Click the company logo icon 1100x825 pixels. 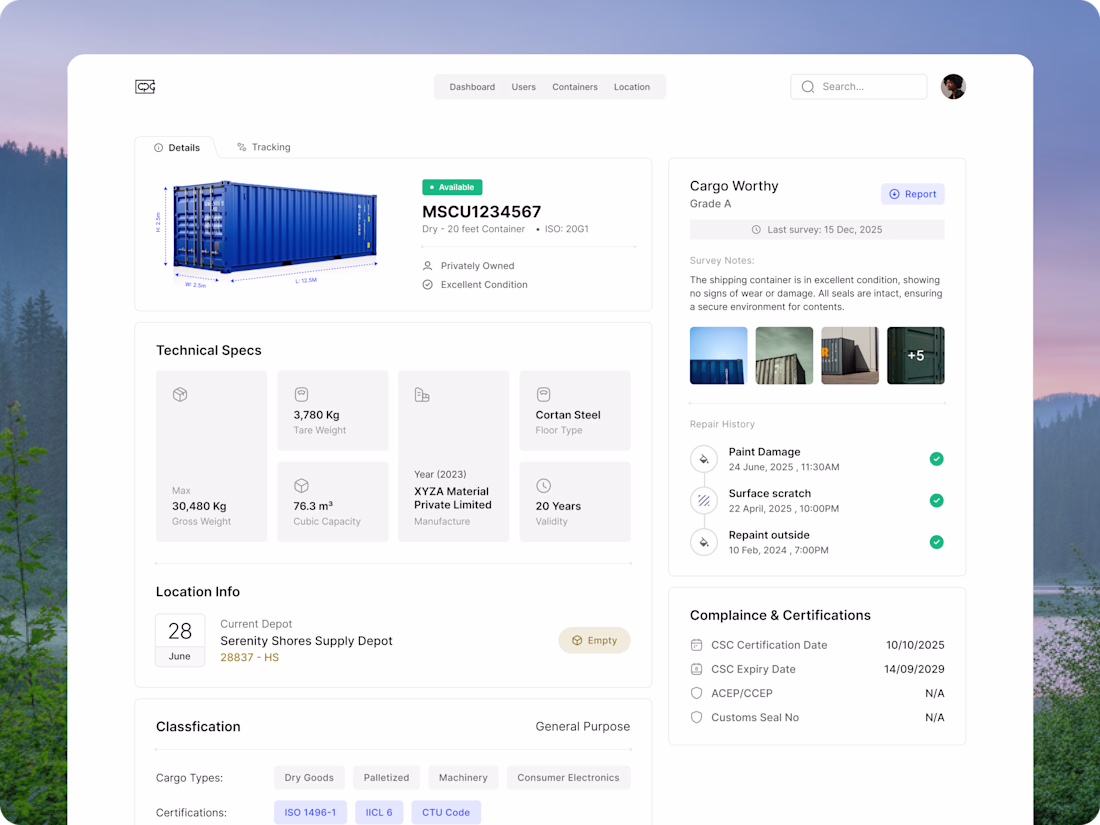point(145,86)
